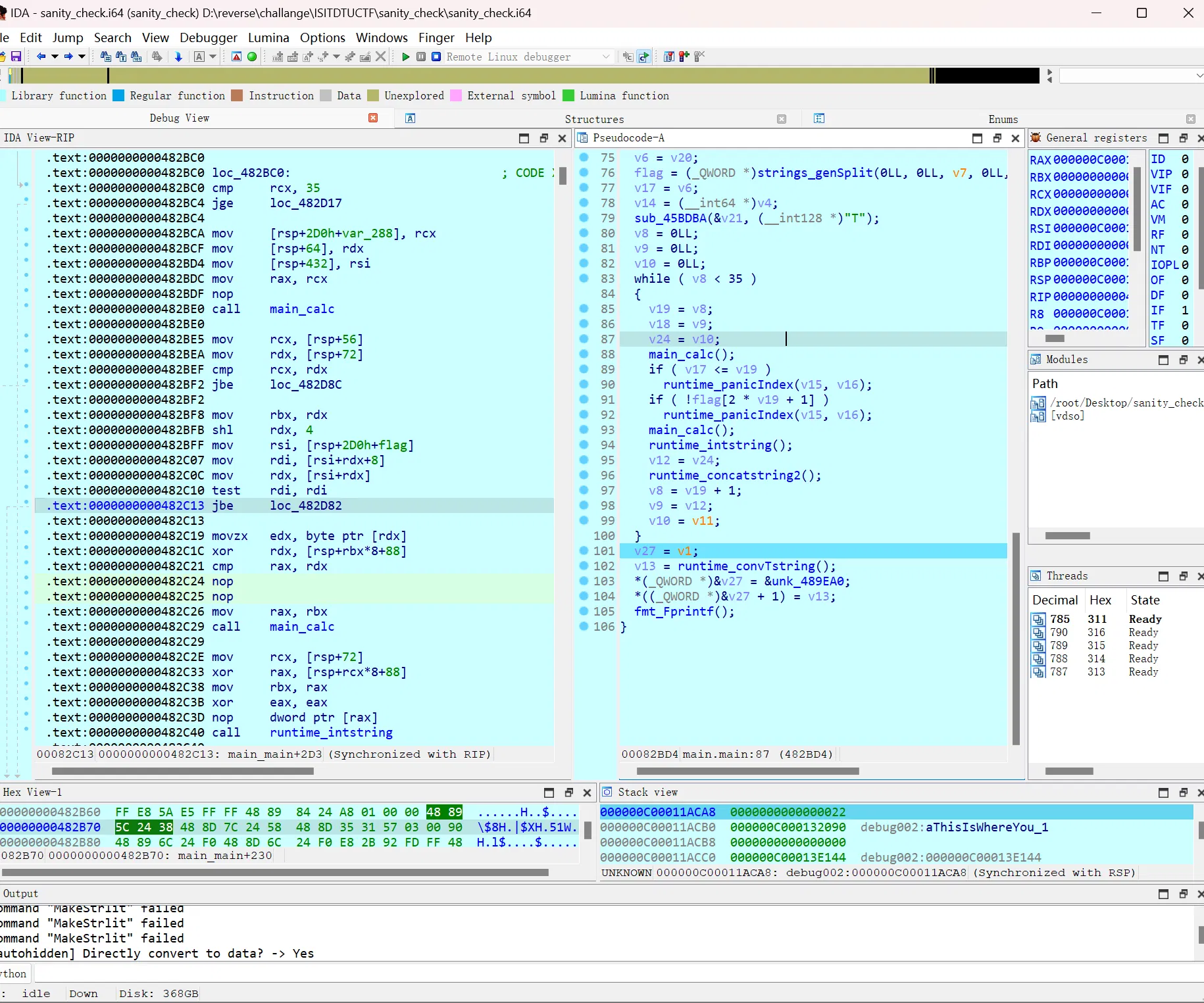
Task: Click the add breakpoint icon with green plus
Action: (684, 57)
